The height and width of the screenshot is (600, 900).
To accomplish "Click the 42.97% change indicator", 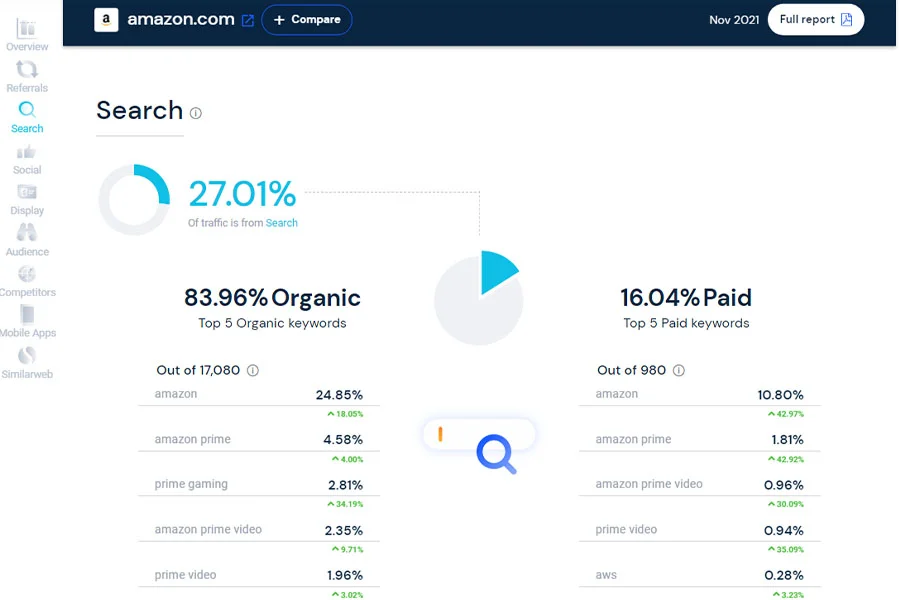I will coord(786,414).
